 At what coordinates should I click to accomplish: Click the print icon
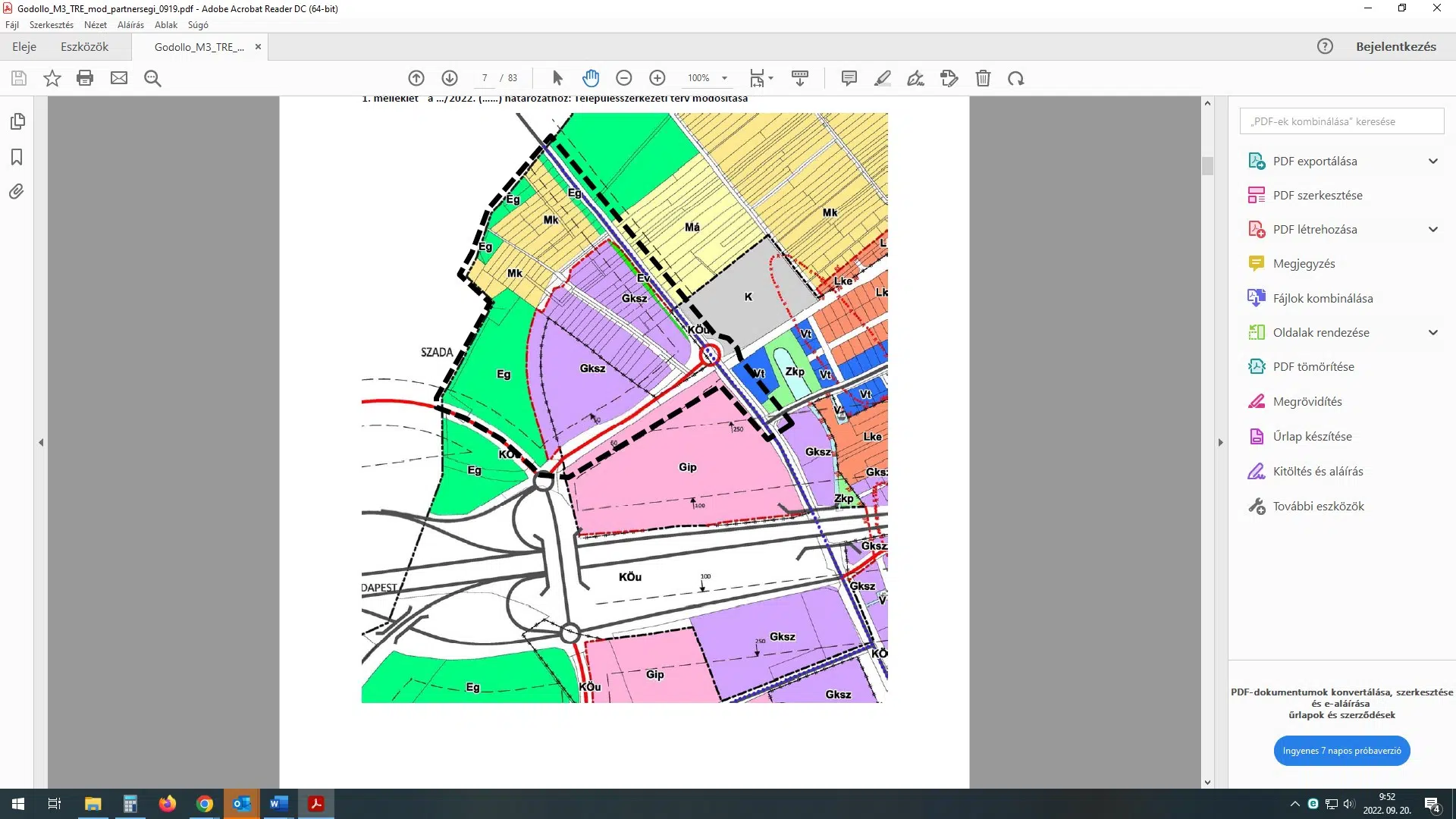[85, 78]
